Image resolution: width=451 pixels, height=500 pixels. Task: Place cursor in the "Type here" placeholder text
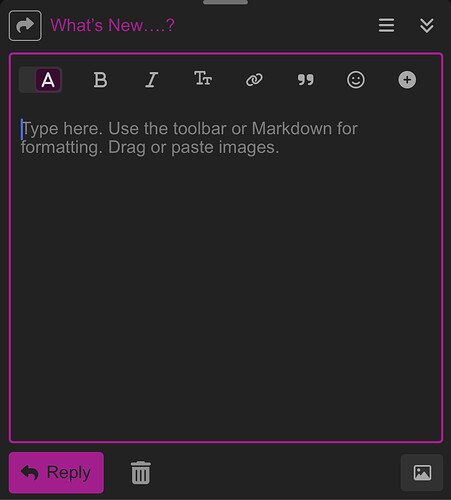(x=189, y=138)
